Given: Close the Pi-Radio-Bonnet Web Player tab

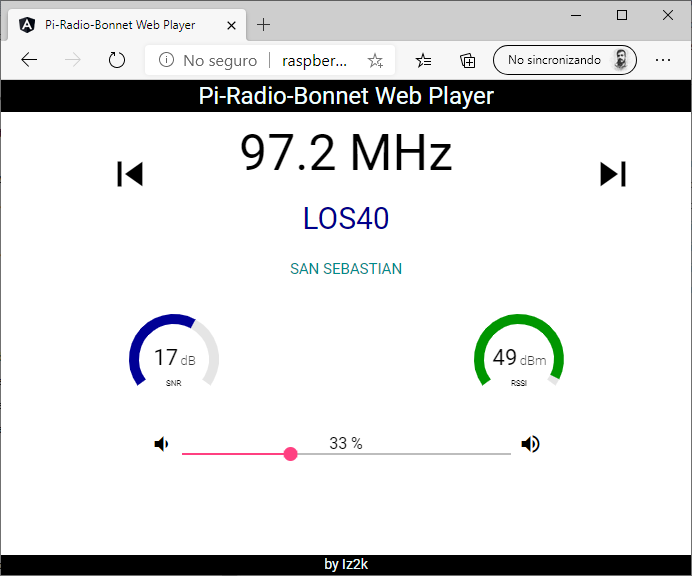Looking at the screenshot, I should pos(231,26).
